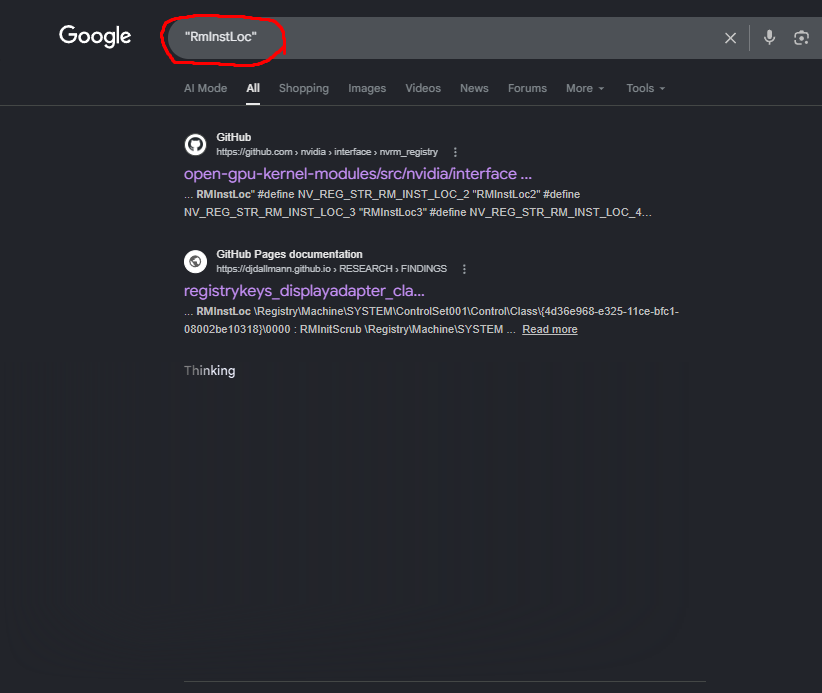Open registrykeys_displayadapter_cla... result link
This screenshot has width=822, height=693.
point(304,291)
